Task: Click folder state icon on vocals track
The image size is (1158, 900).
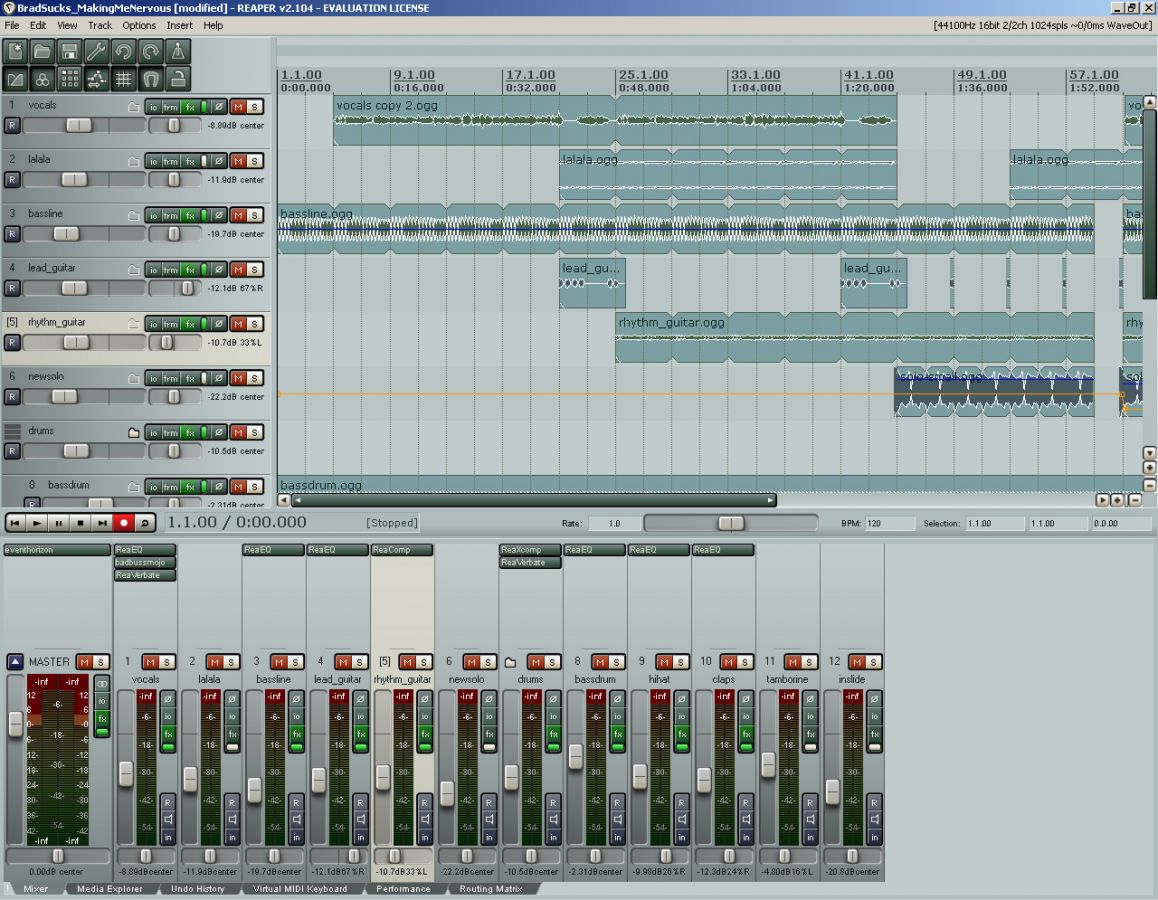Action: click(134, 107)
